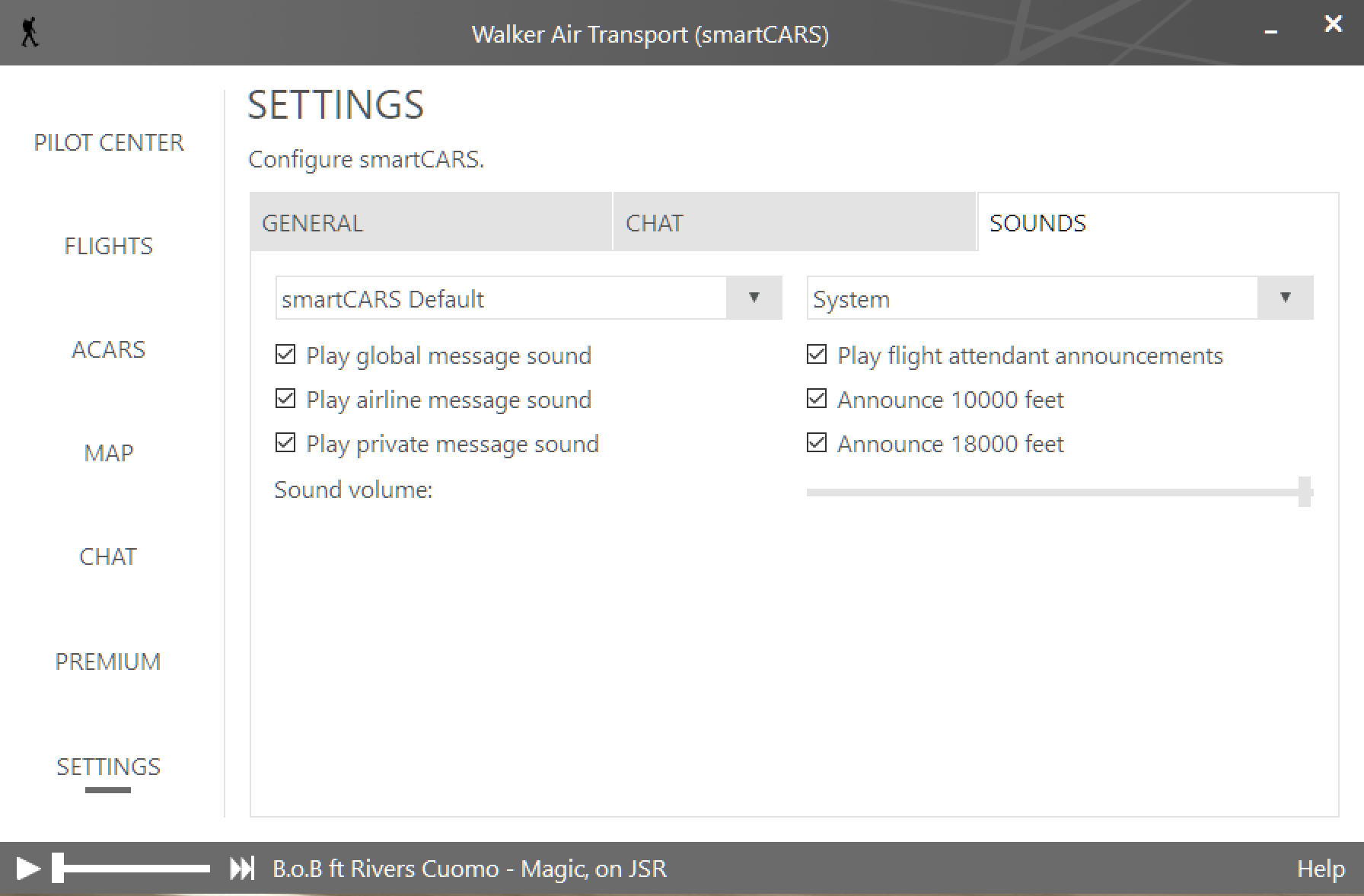The height and width of the screenshot is (896, 1364).
Task: Disable Play private message sound
Action: (x=285, y=443)
